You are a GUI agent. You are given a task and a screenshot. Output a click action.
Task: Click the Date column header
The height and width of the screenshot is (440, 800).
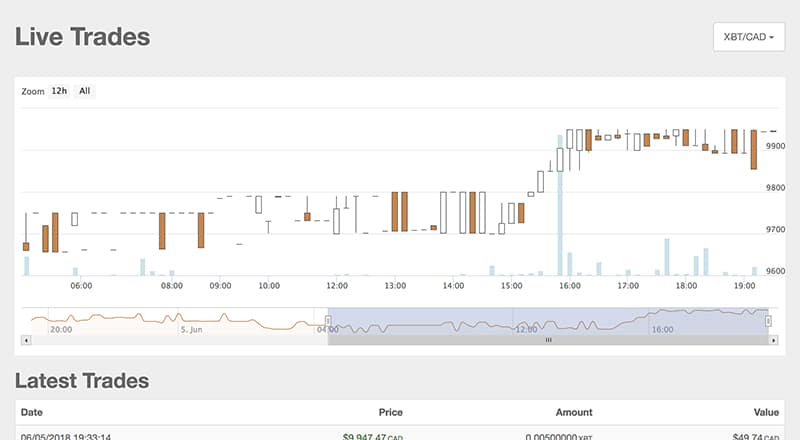point(32,412)
